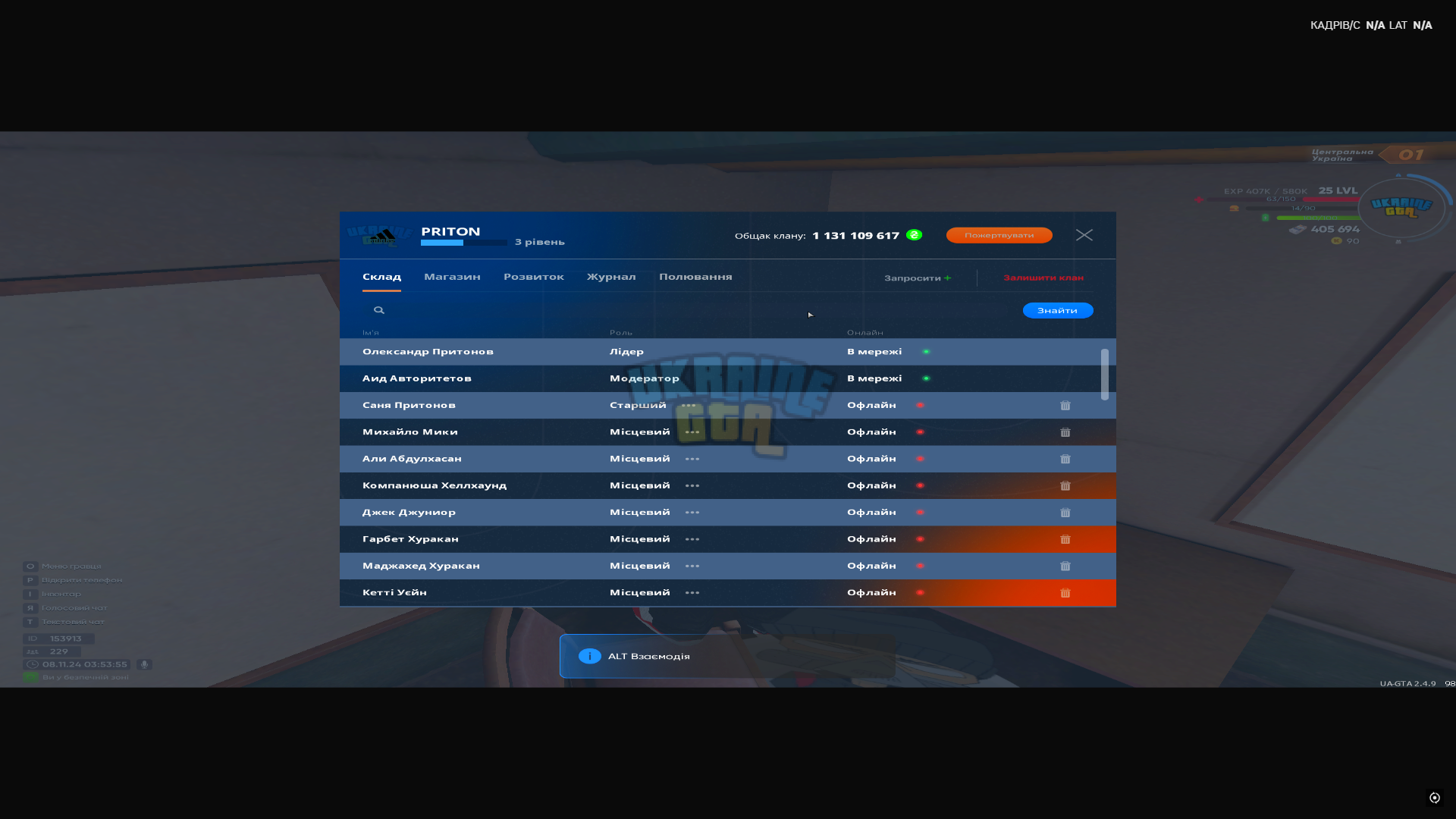
Task: Click the blue Знайти button
Action: pos(1058,310)
